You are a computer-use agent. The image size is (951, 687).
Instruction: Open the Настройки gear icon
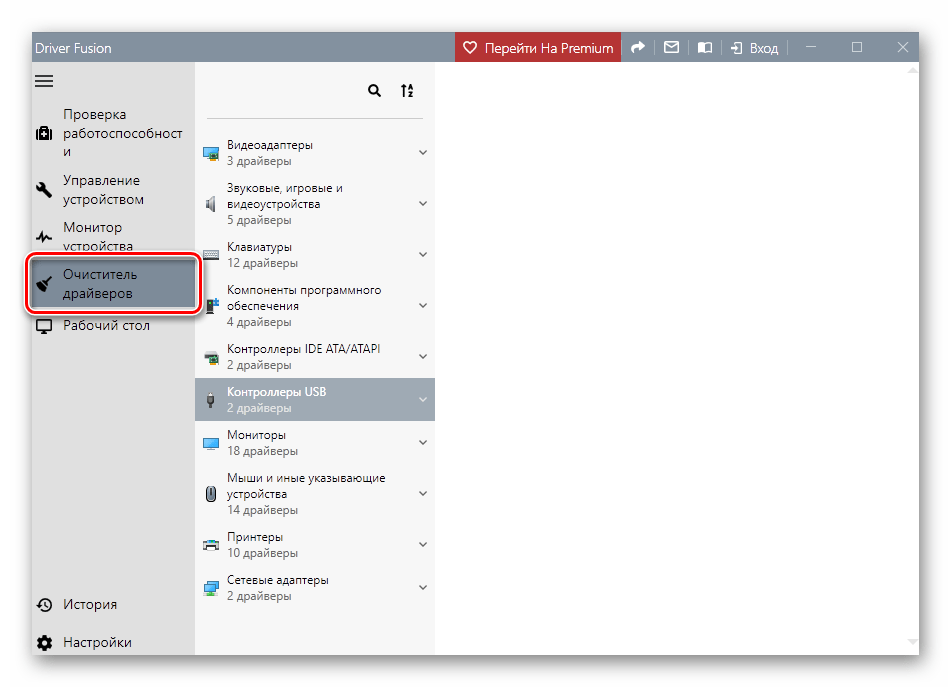44,643
